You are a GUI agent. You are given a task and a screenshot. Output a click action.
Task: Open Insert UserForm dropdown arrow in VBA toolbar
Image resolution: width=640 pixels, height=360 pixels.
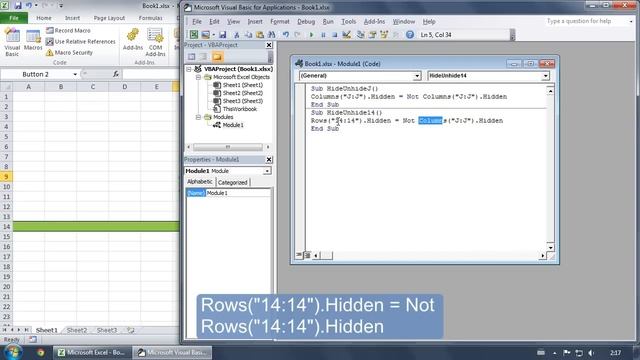point(213,35)
